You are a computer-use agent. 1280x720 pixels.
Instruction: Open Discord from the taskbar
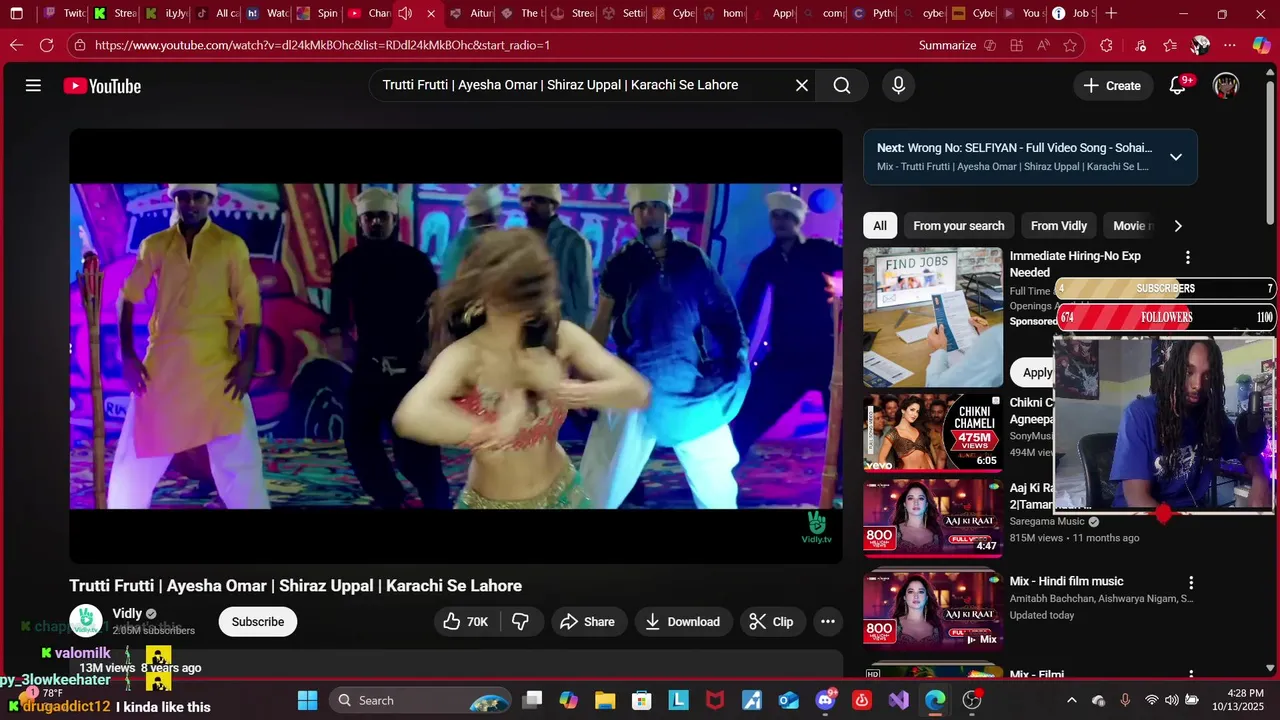pos(826,700)
